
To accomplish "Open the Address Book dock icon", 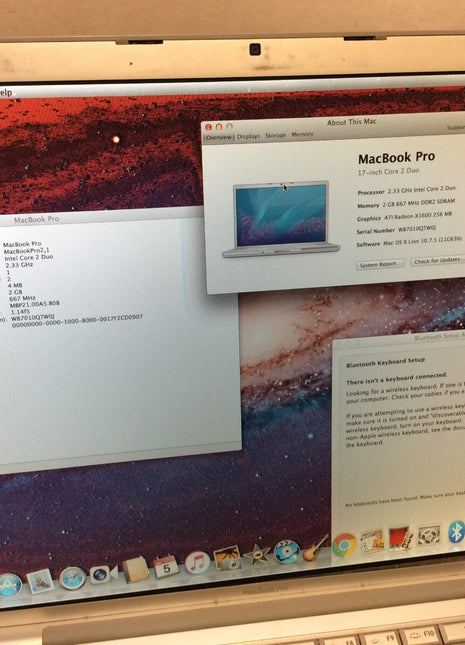I will coord(135,569).
